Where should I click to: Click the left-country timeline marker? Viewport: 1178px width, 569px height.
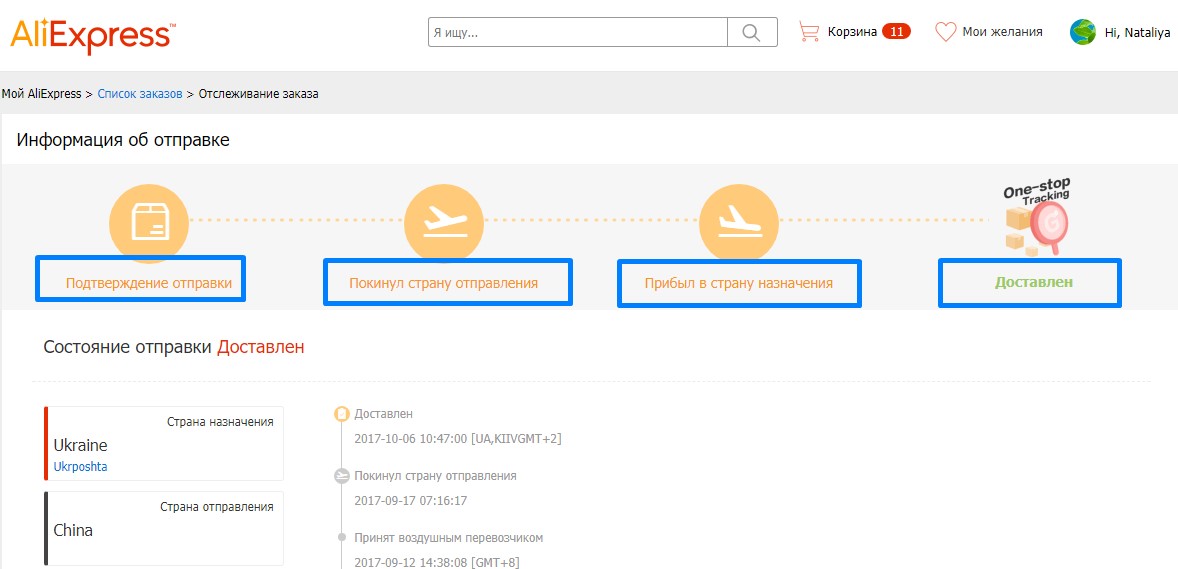pyautogui.click(x=341, y=476)
